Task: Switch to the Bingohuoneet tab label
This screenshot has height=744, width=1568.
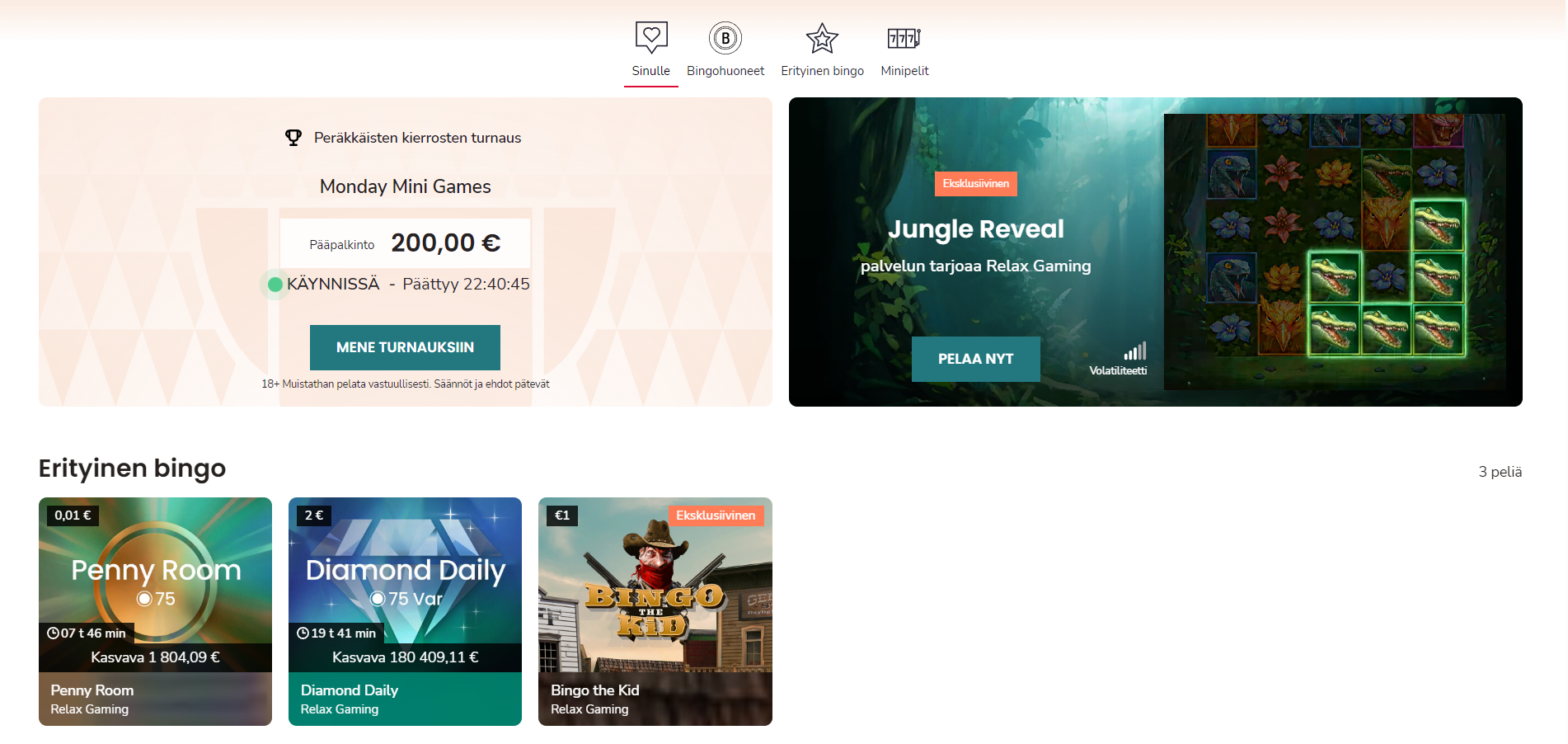Action: coord(725,71)
